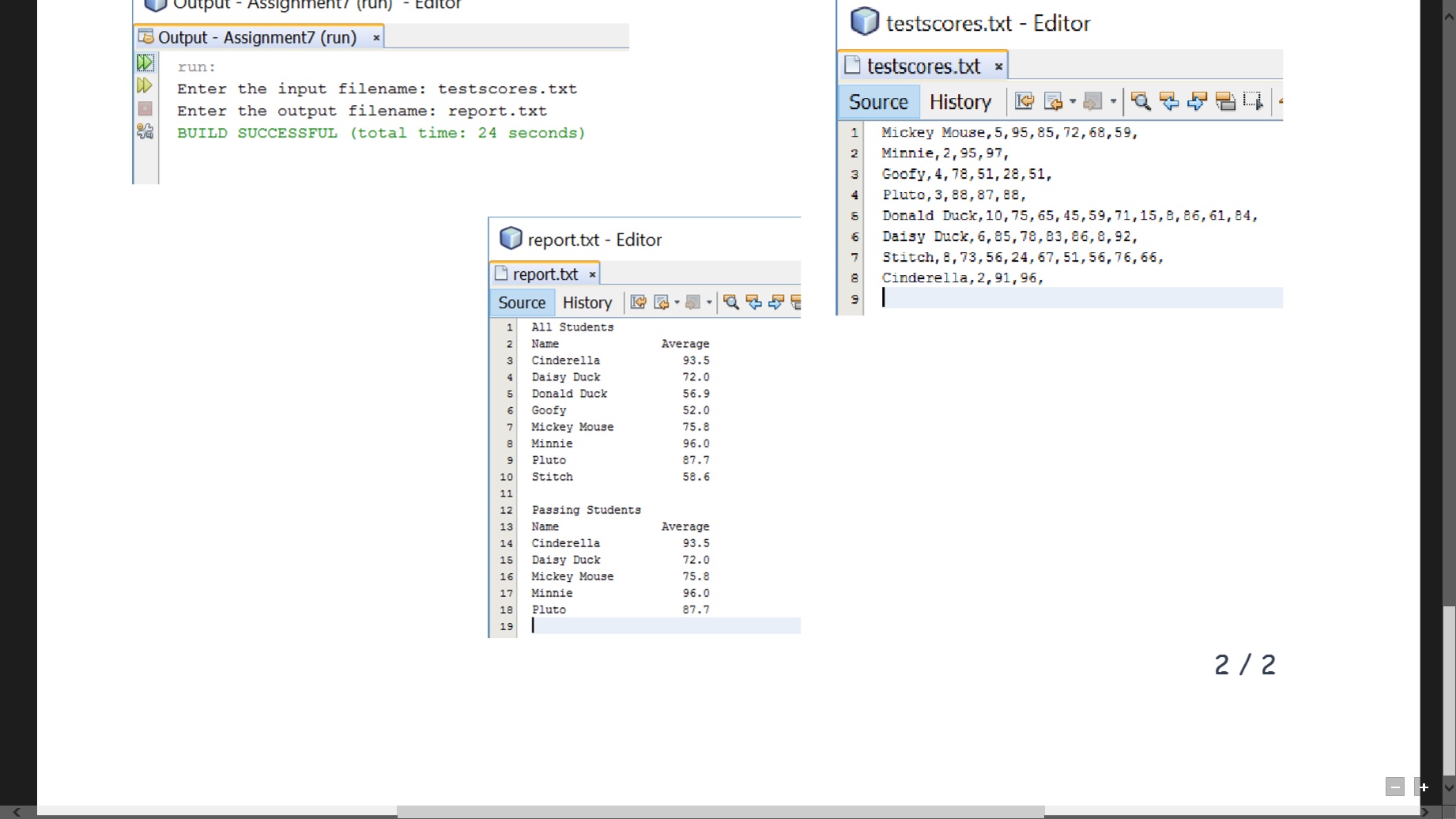
Task: Switch to History view in report.txt editor
Action: (x=587, y=302)
